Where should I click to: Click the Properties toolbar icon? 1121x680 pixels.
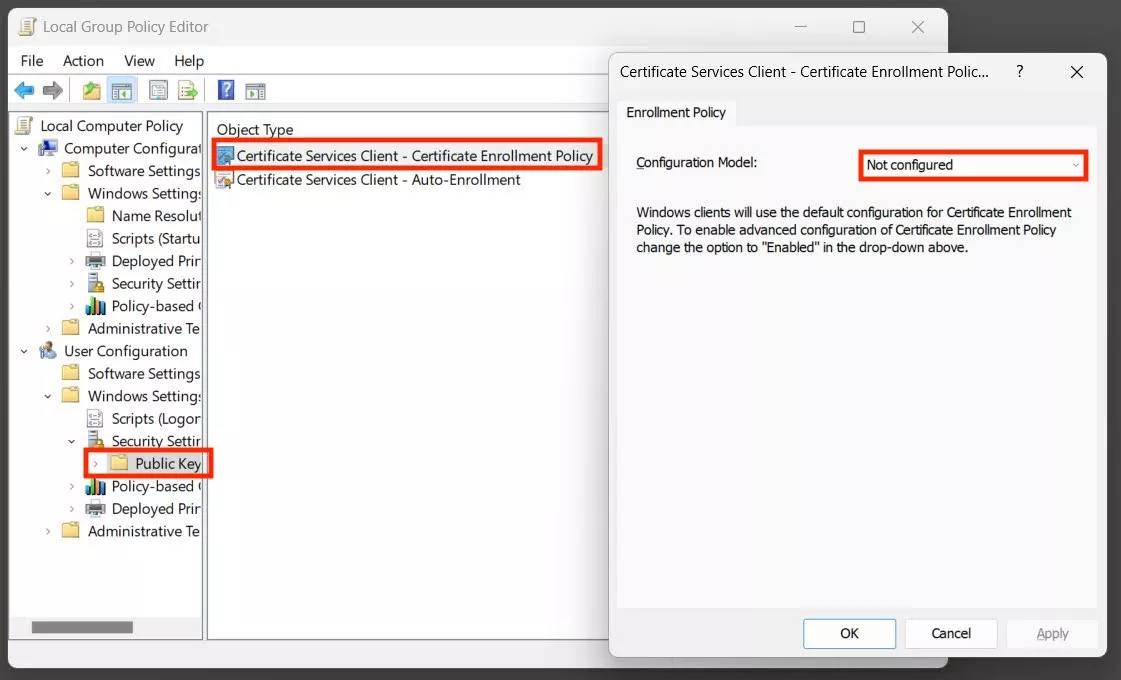(x=158, y=91)
